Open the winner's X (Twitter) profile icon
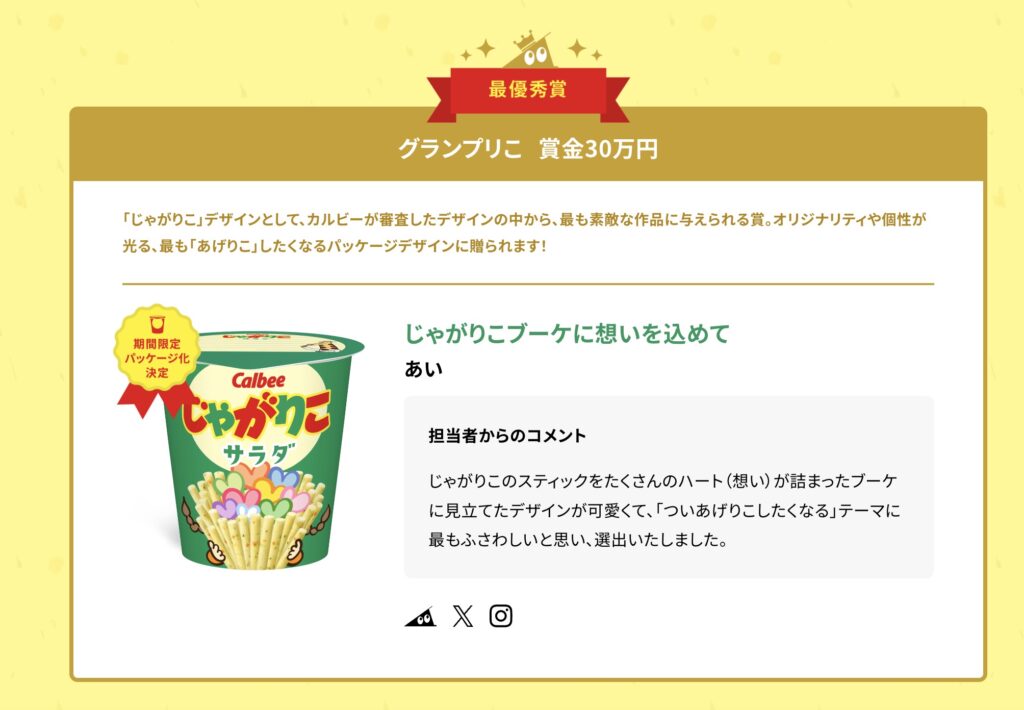 coord(462,616)
